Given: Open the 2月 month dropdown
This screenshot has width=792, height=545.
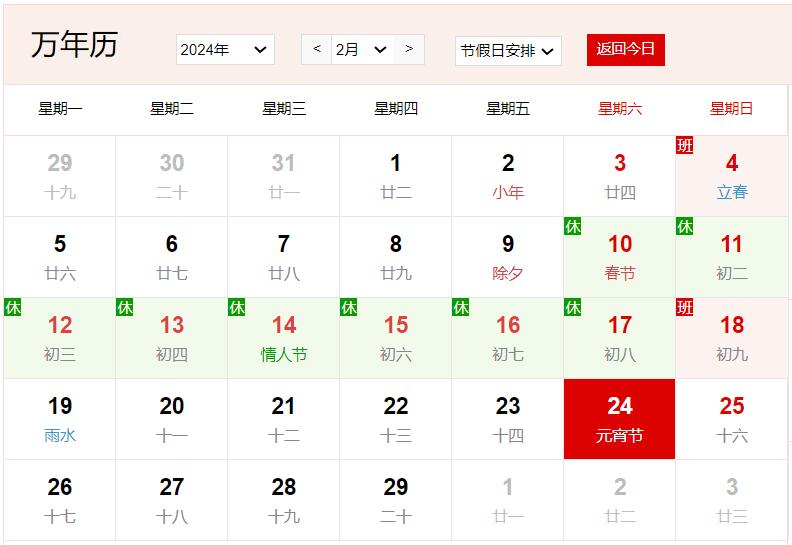Looking at the screenshot, I should pyautogui.click(x=361, y=50).
